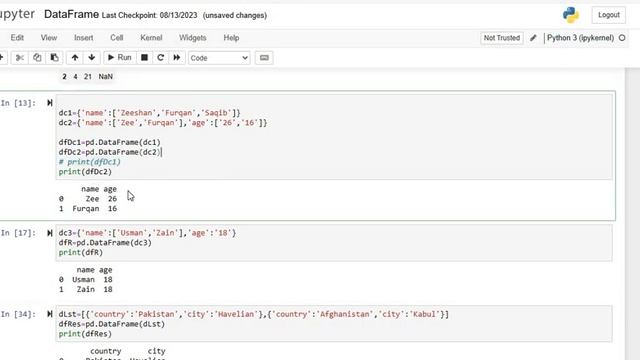Open the Edit menu

tap(17, 38)
